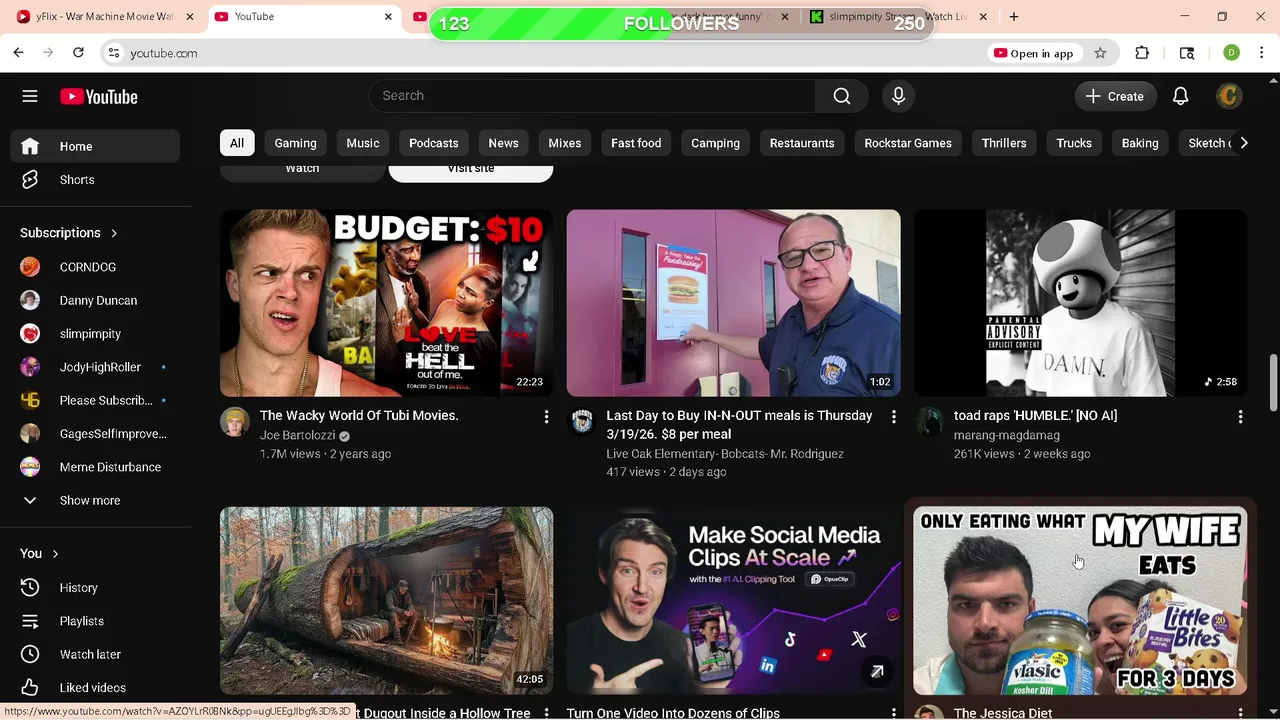Screen dimensions: 1280x720
Task: Select the Rockstar Games filter chip
Action: [908, 143]
